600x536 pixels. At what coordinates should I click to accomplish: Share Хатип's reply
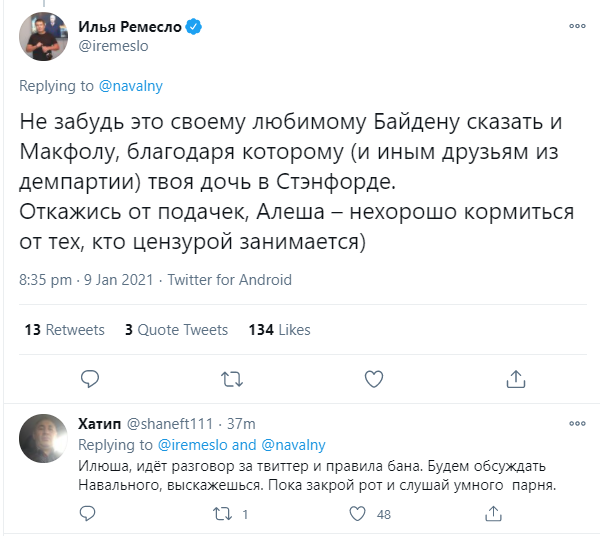pyautogui.click(x=490, y=514)
